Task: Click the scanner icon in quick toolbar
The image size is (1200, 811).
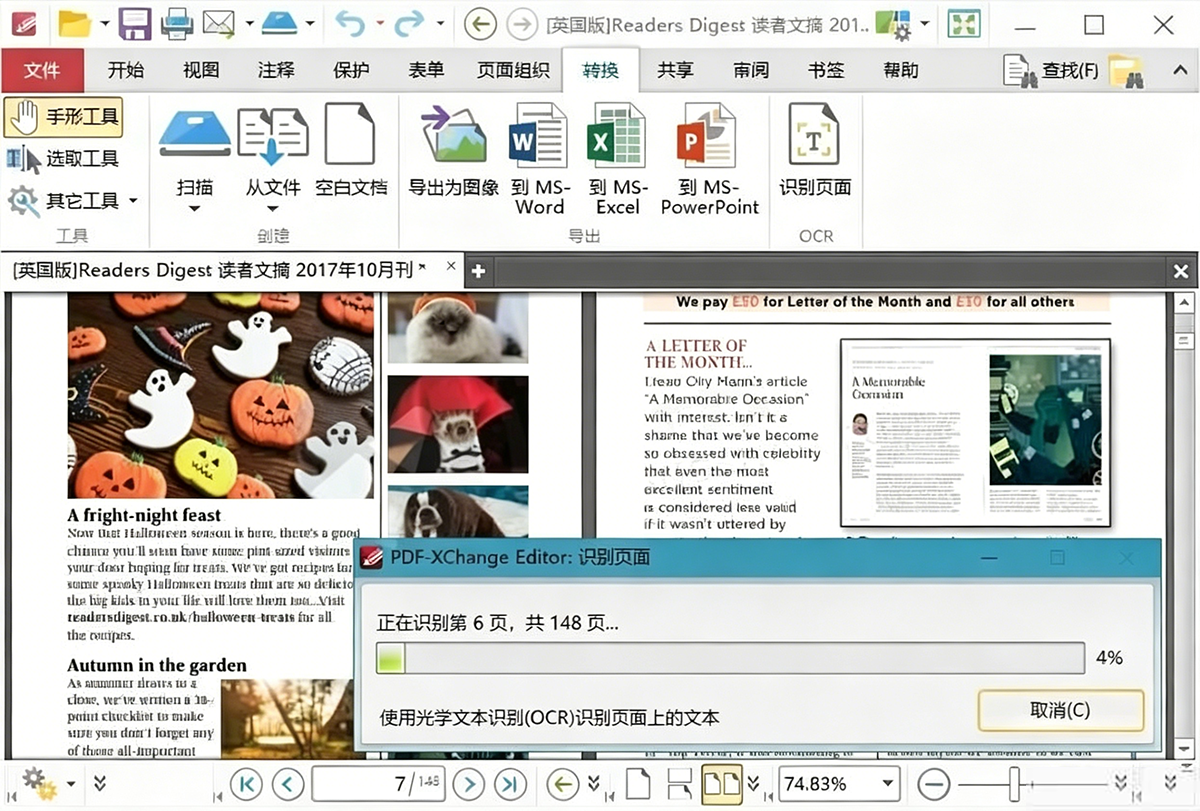Action: click(279, 23)
